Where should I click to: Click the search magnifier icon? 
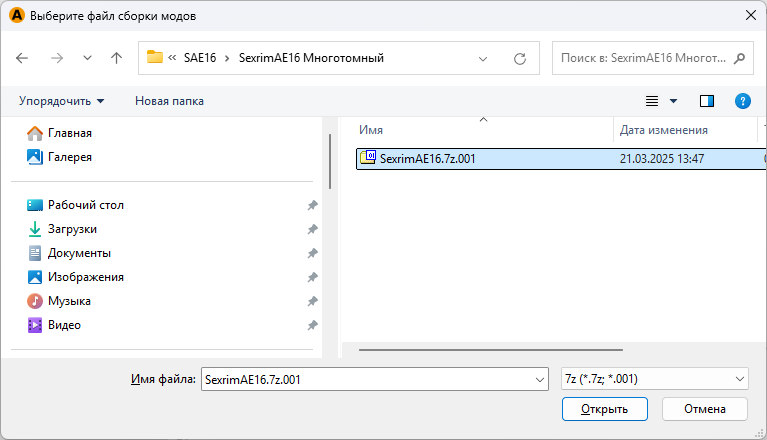(740, 58)
